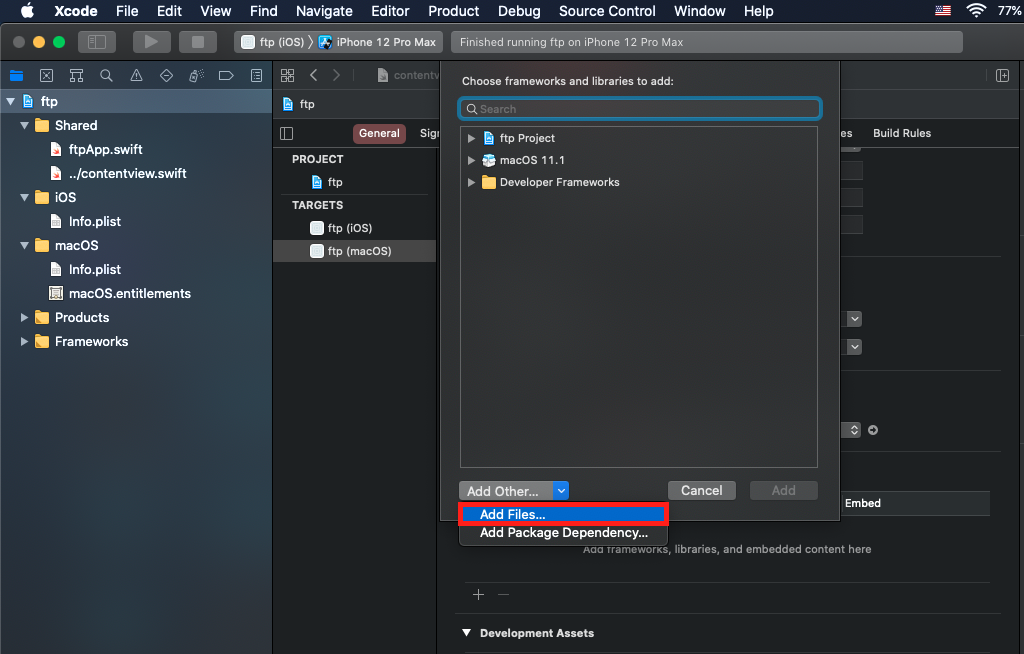Open the Debug menu

pyautogui.click(x=519, y=11)
